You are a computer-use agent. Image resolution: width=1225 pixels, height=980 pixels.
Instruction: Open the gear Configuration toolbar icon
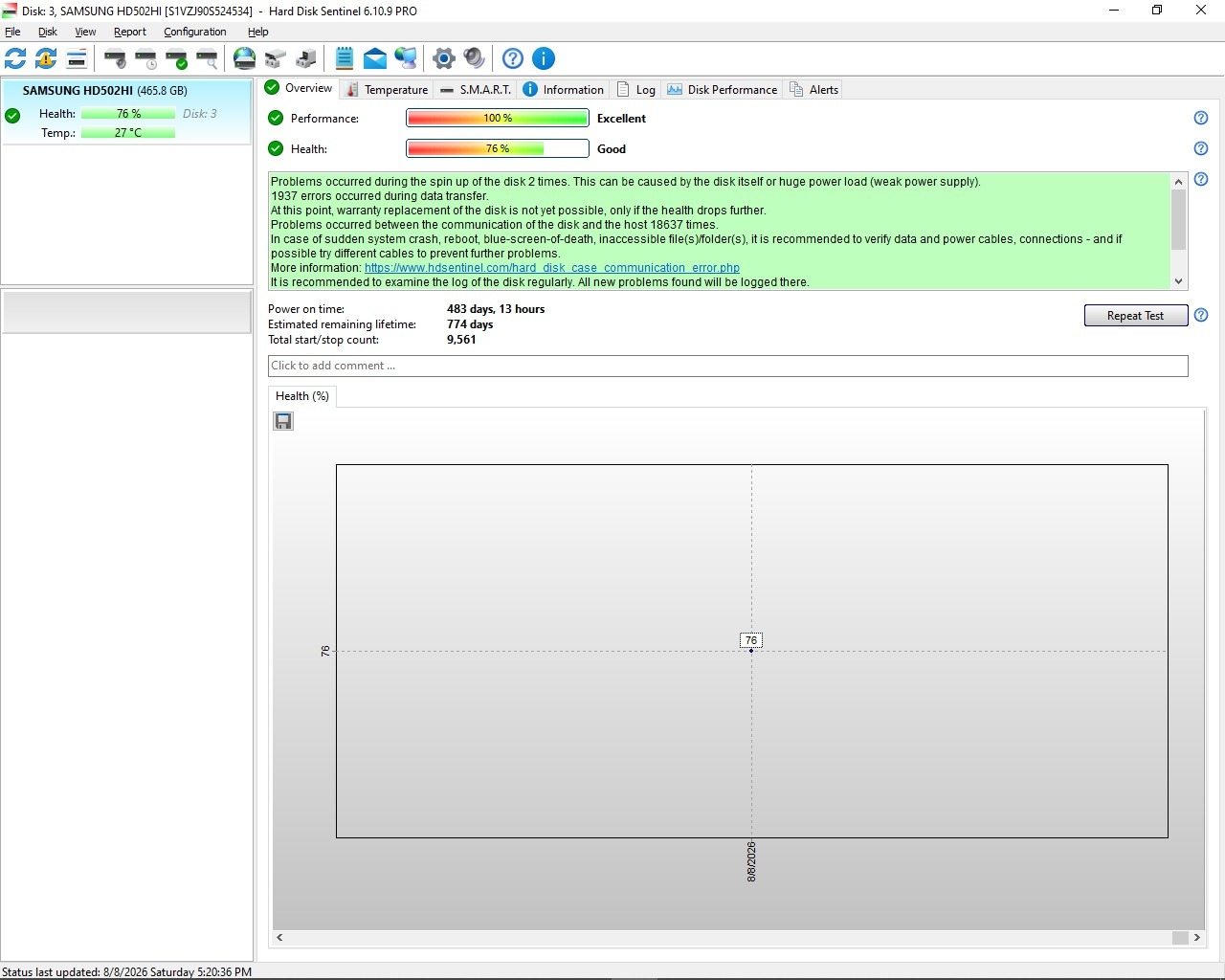(x=444, y=58)
